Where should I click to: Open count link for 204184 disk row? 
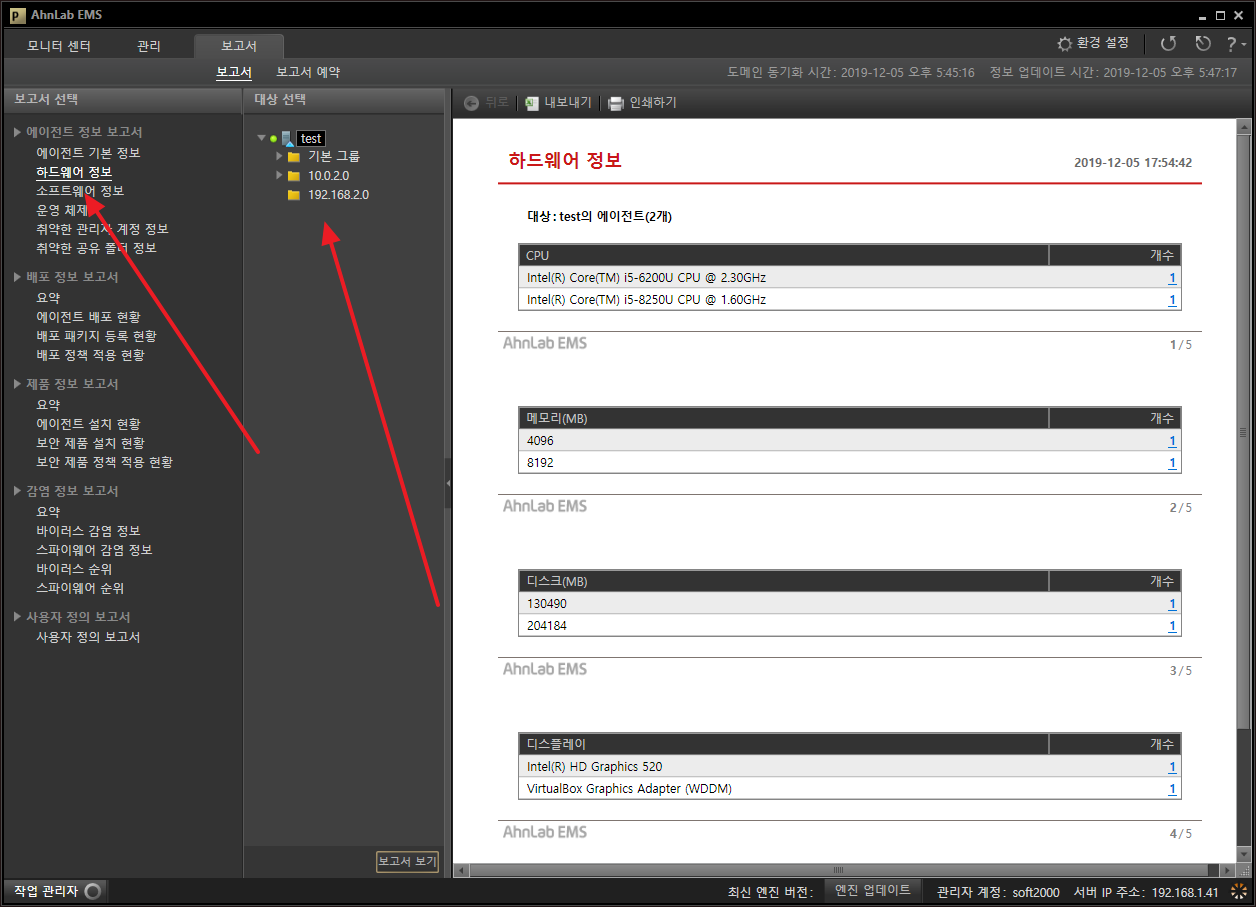click(x=1172, y=626)
